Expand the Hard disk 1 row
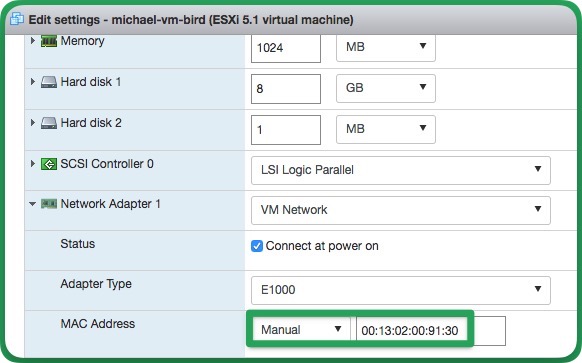Viewport: 582px width, 363px height. point(32,82)
